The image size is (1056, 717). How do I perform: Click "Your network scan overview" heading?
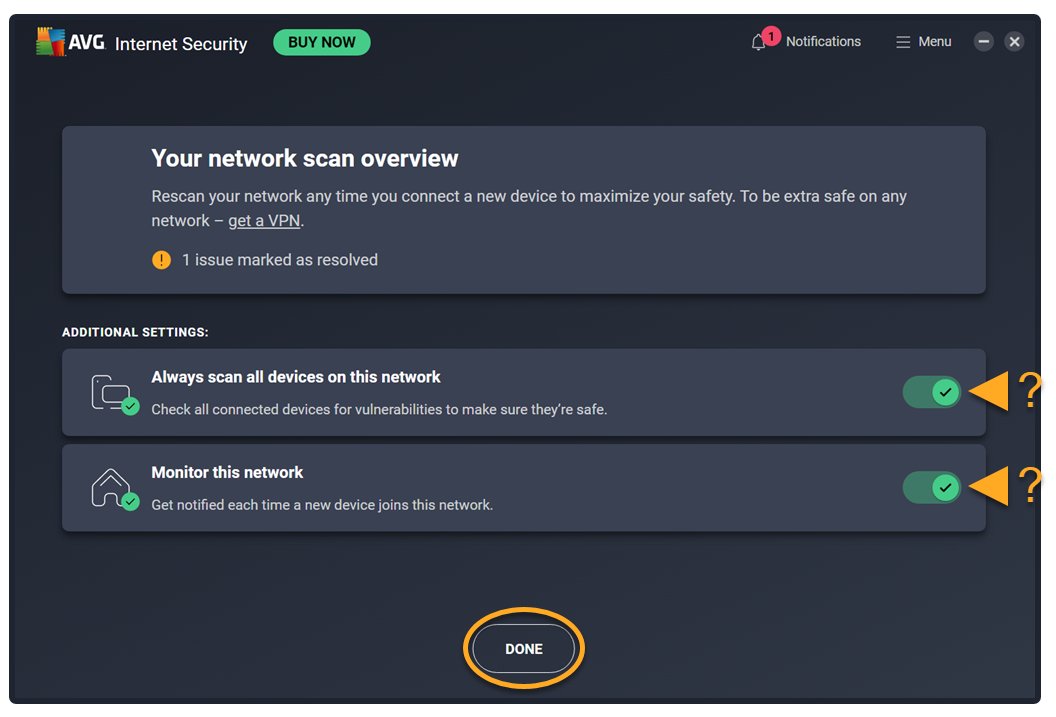coord(305,159)
